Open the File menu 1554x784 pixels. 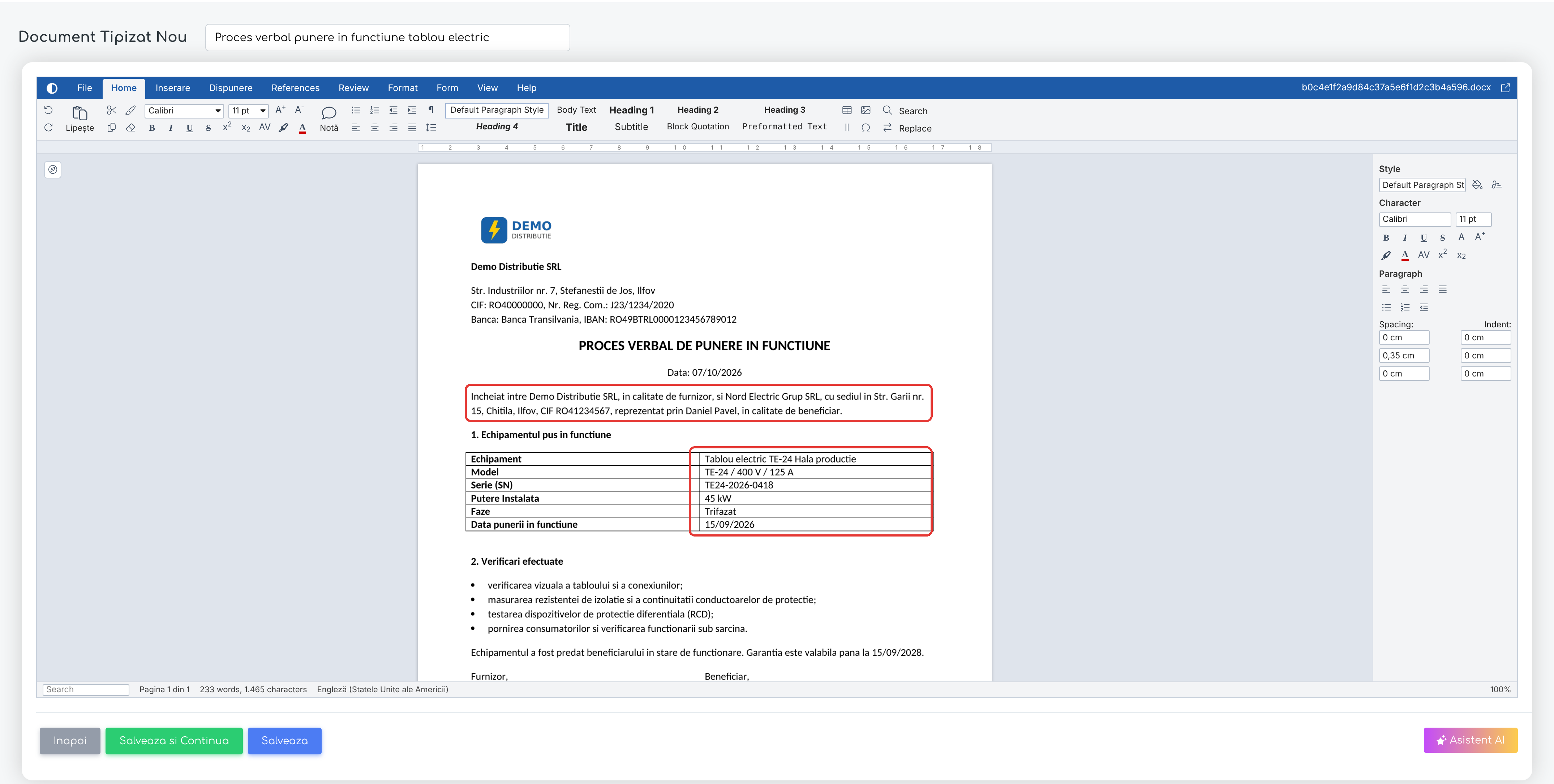(x=85, y=87)
